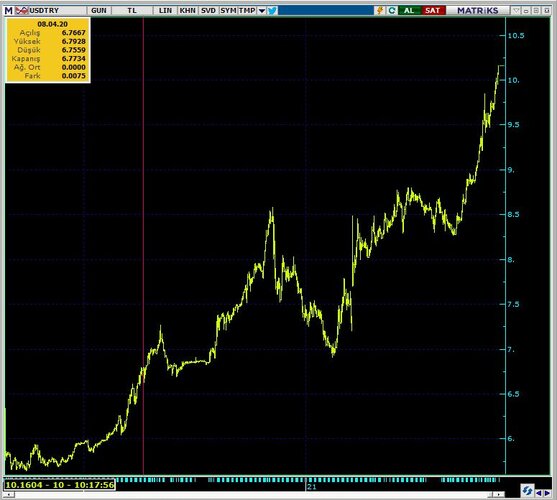Click the blue left arrow navigation icon
Image resolution: width=557 pixels, height=500 pixels.
[539, 493]
